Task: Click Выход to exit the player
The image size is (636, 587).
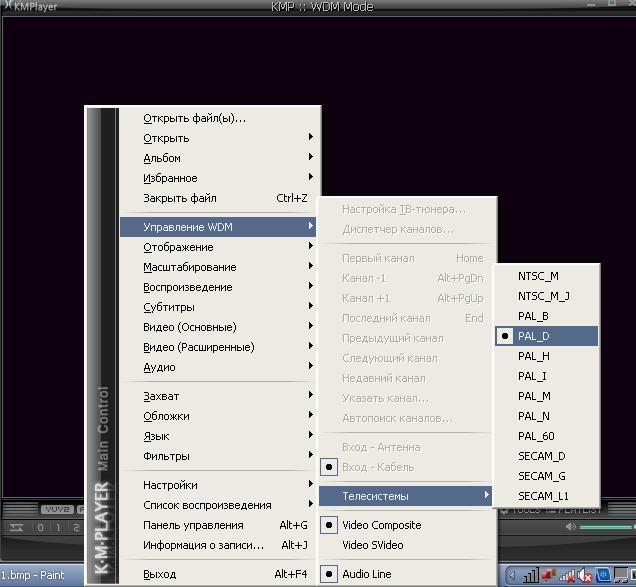Action: coord(160,574)
